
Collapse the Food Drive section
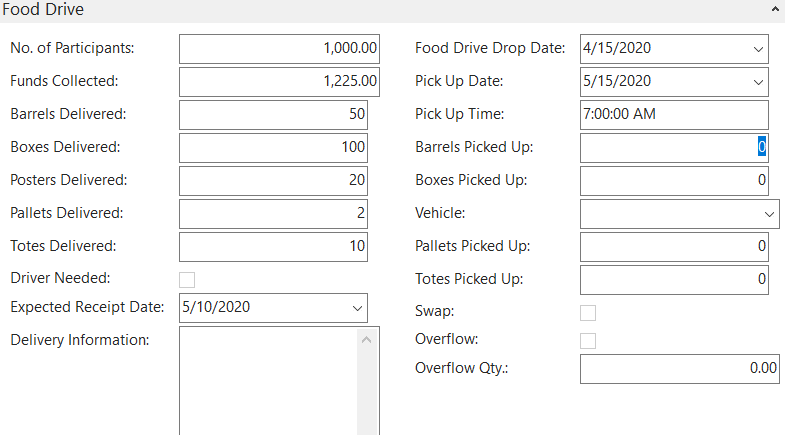[x=775, y=9]
